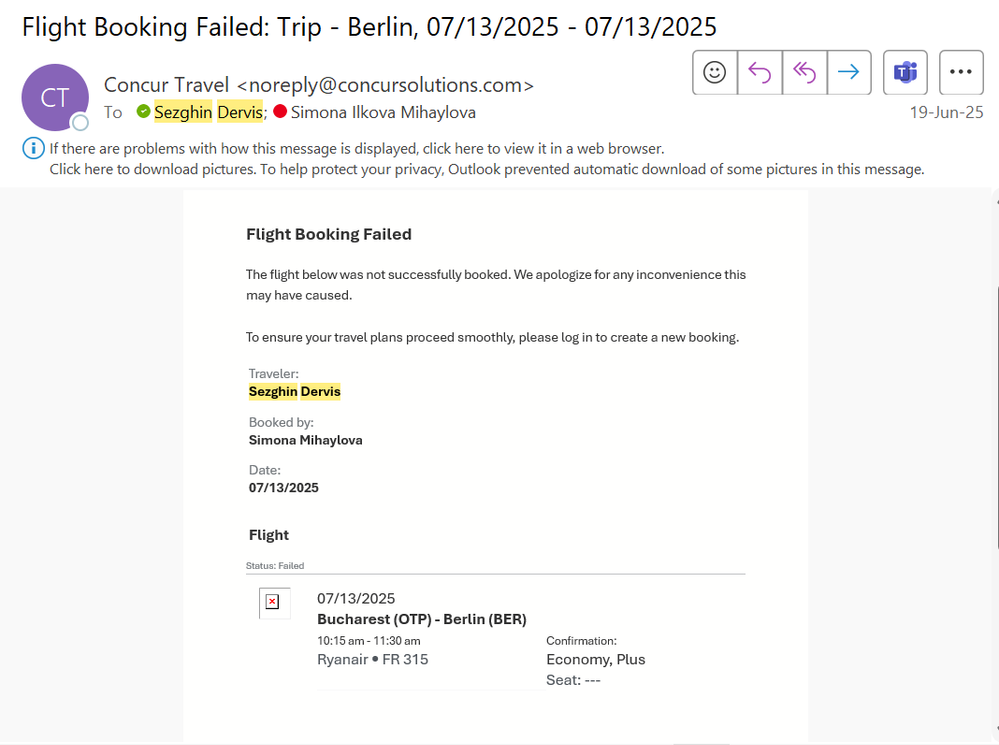Open recipient Sezghin Dervis contact card
Viewport: 999px width, 745px height.
(208, 112)
